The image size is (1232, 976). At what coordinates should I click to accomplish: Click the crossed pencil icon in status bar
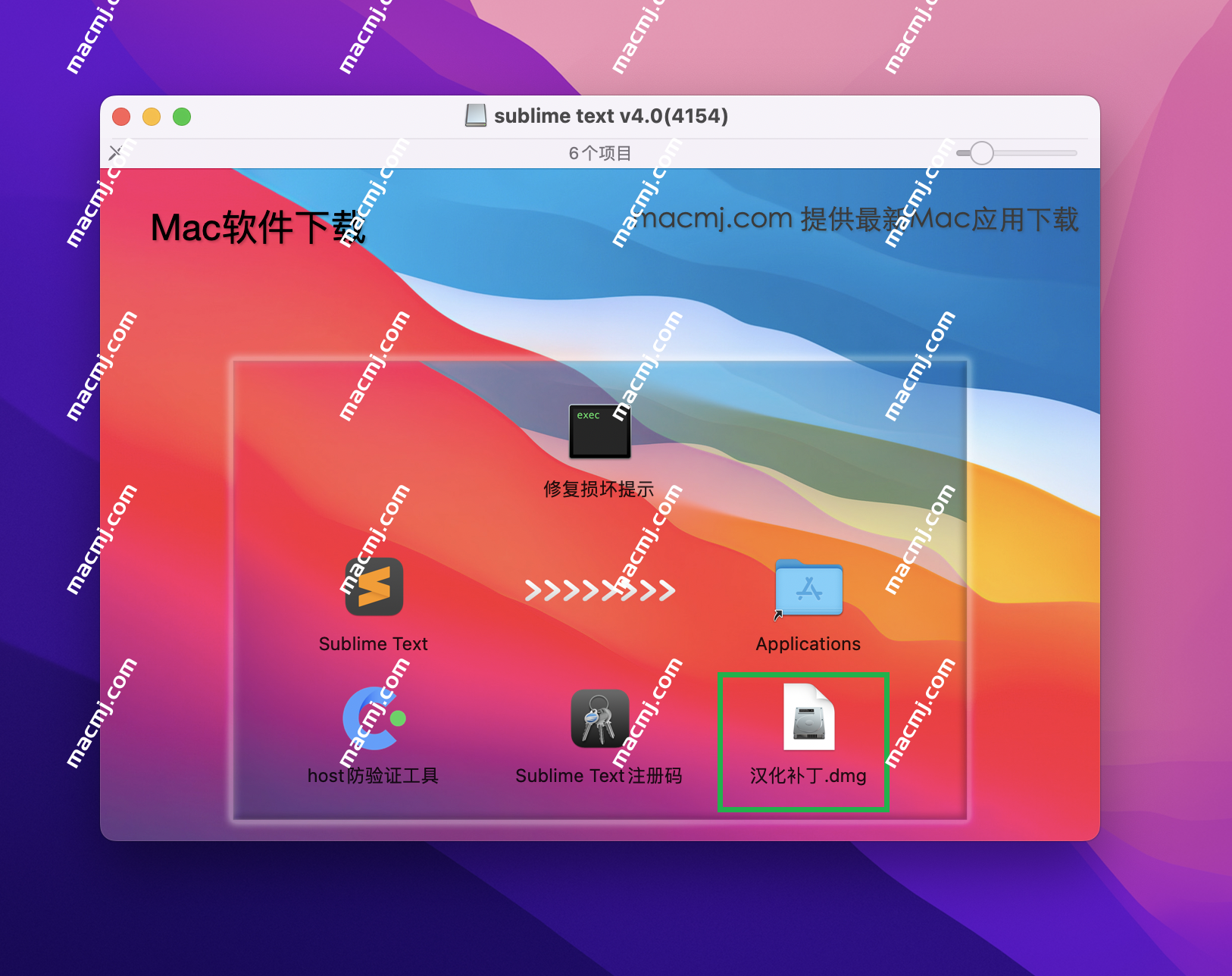tap(115, 153)
